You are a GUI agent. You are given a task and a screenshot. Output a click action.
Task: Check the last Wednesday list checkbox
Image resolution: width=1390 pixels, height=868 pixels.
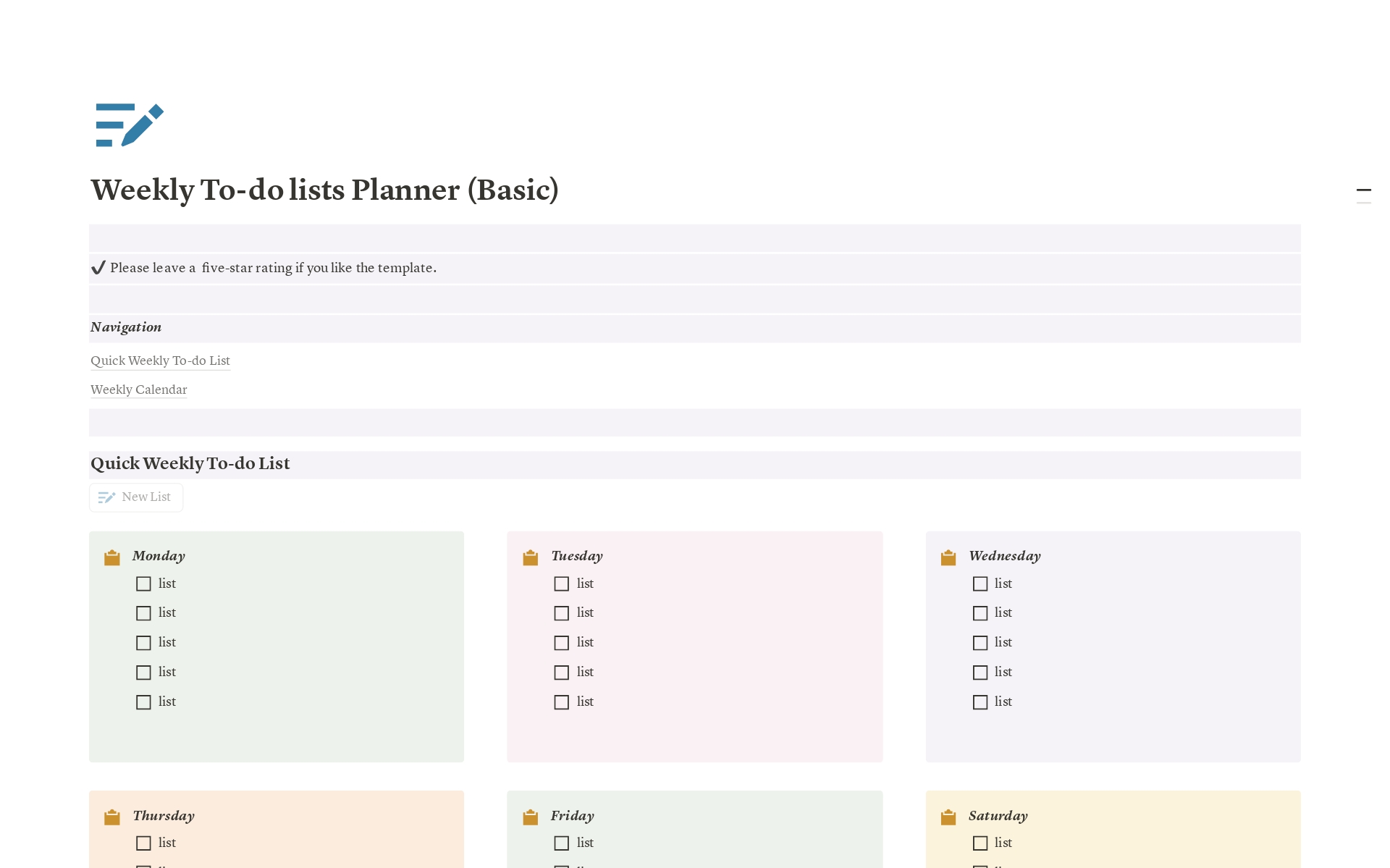[x=980, y=702]
